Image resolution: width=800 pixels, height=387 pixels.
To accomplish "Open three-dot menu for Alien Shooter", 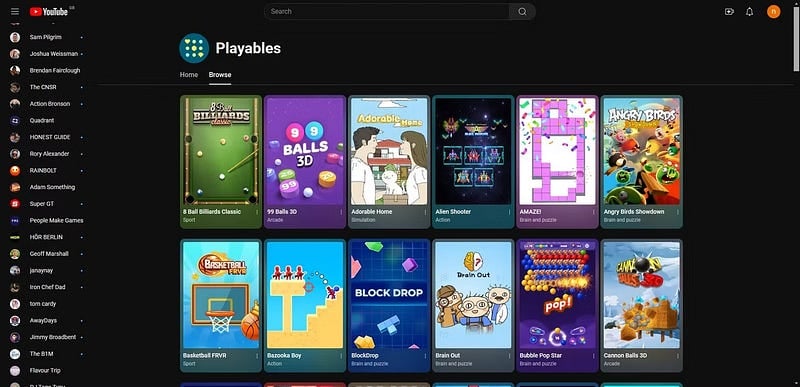I will click(x=509, y=212).
